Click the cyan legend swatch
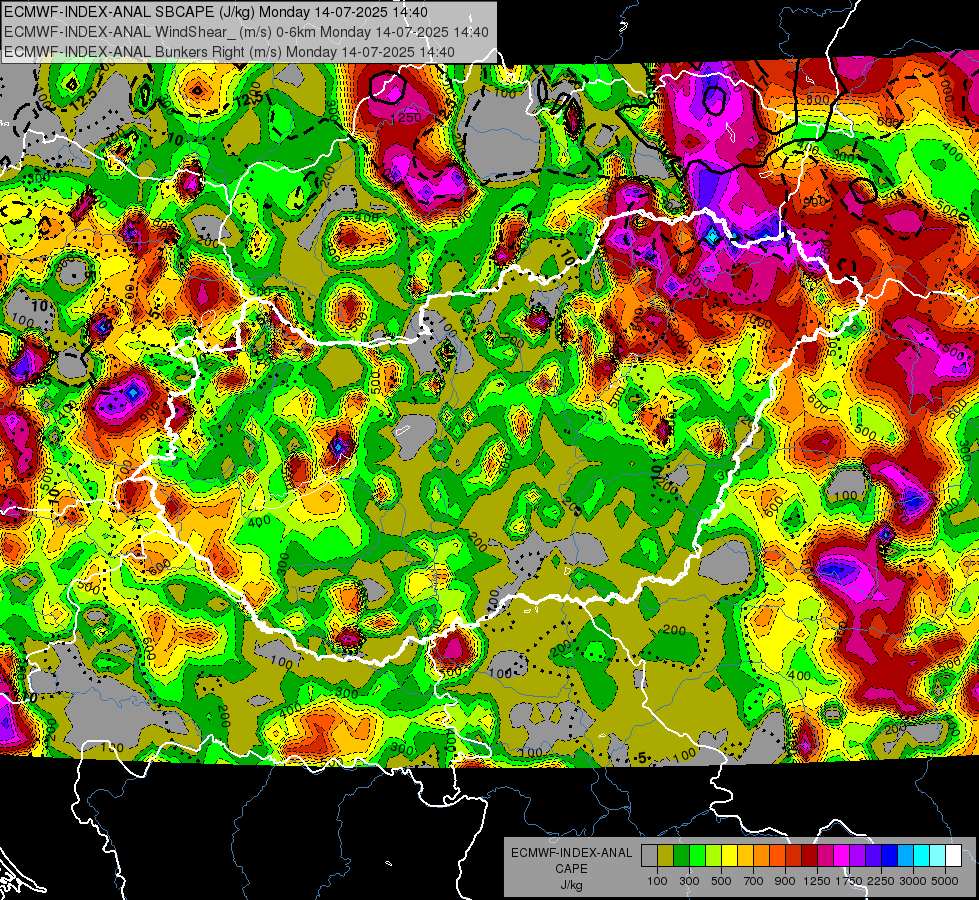Screen dimensions: 979x900 (922, 855)
